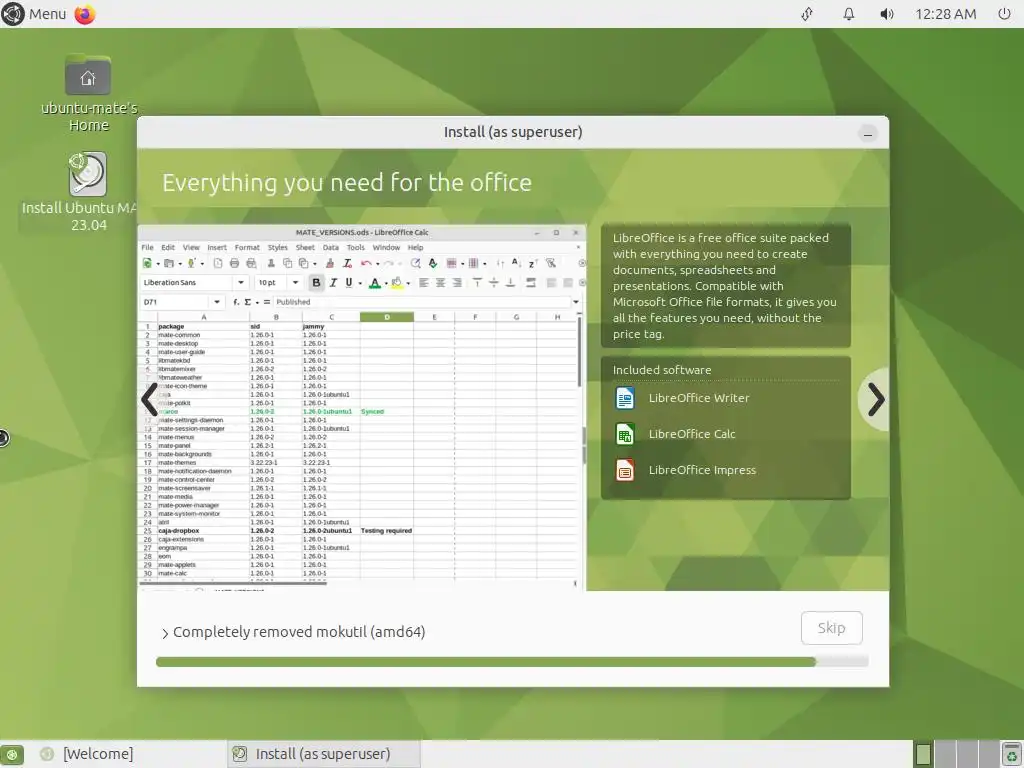Click the 'Install (as superuser)' window title
Screen dimensions: 1024x768
[513, 132]
